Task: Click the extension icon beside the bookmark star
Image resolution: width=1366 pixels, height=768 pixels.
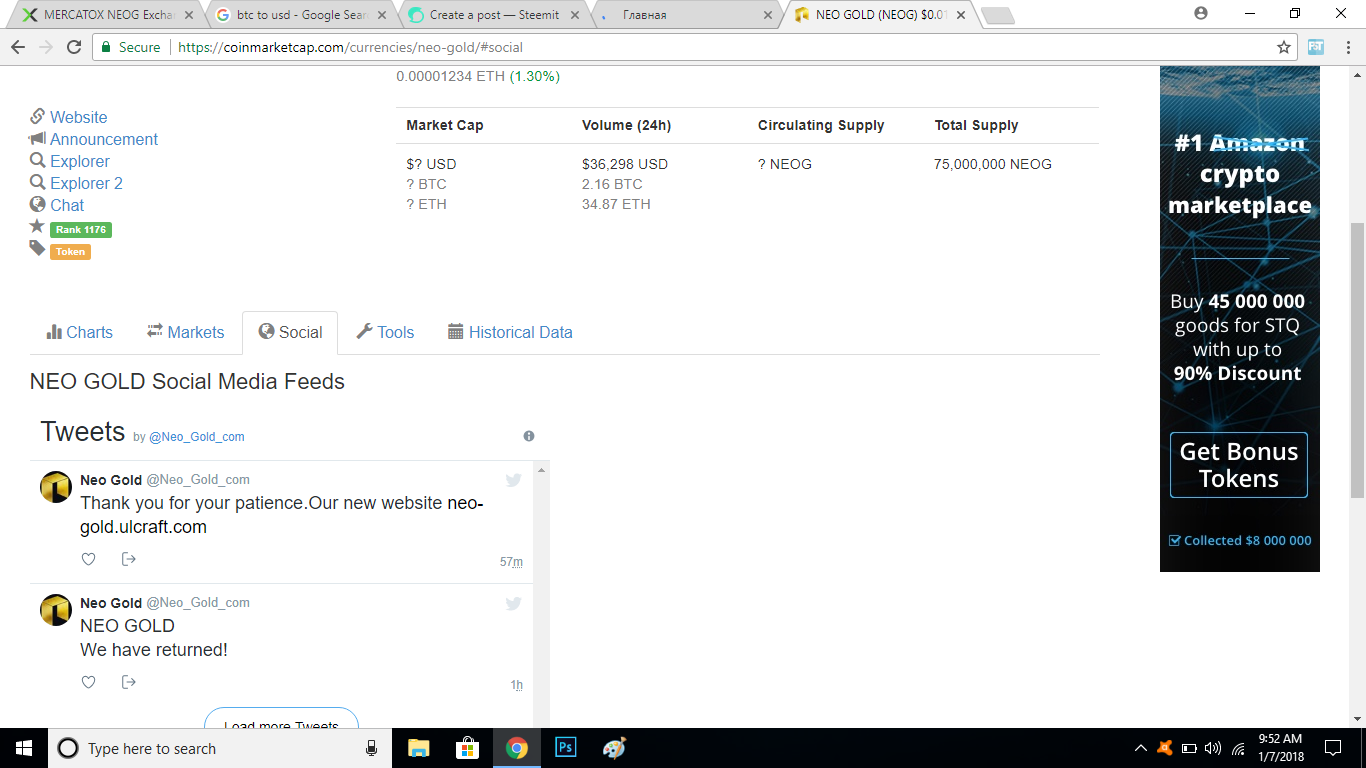Action: coord(1316,47)
